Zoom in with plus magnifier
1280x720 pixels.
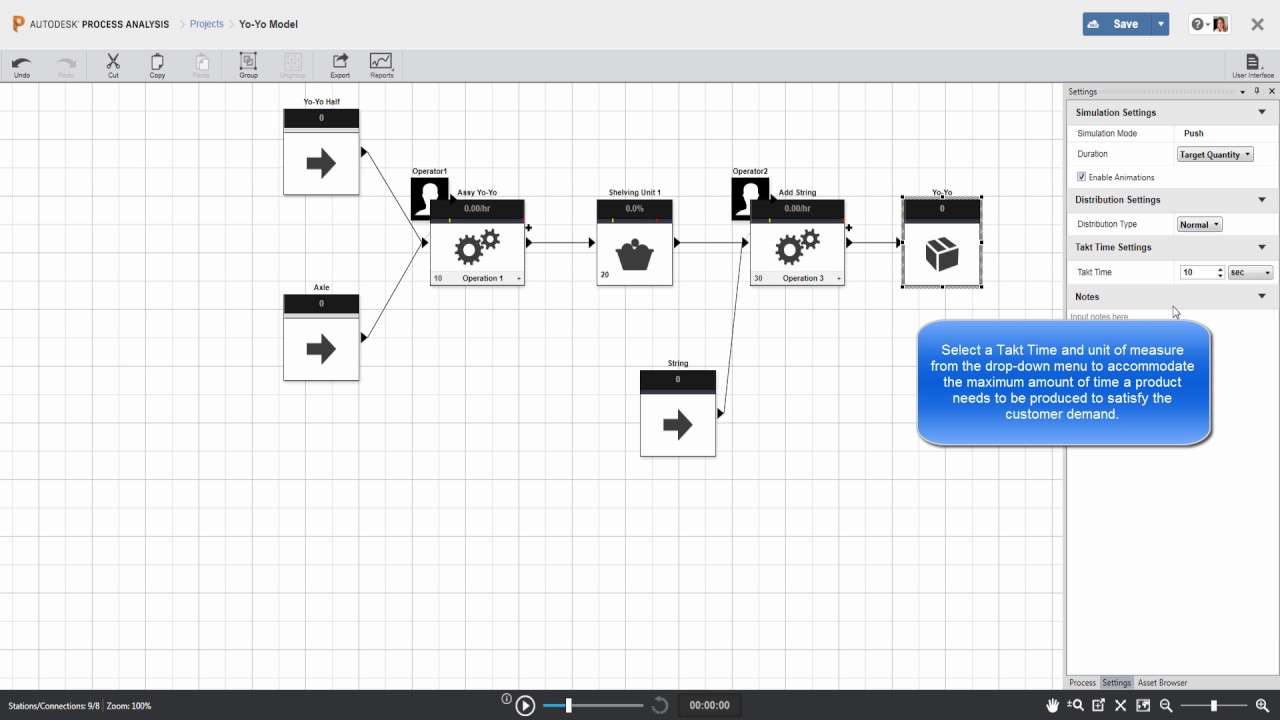[x=1262, y=705]
